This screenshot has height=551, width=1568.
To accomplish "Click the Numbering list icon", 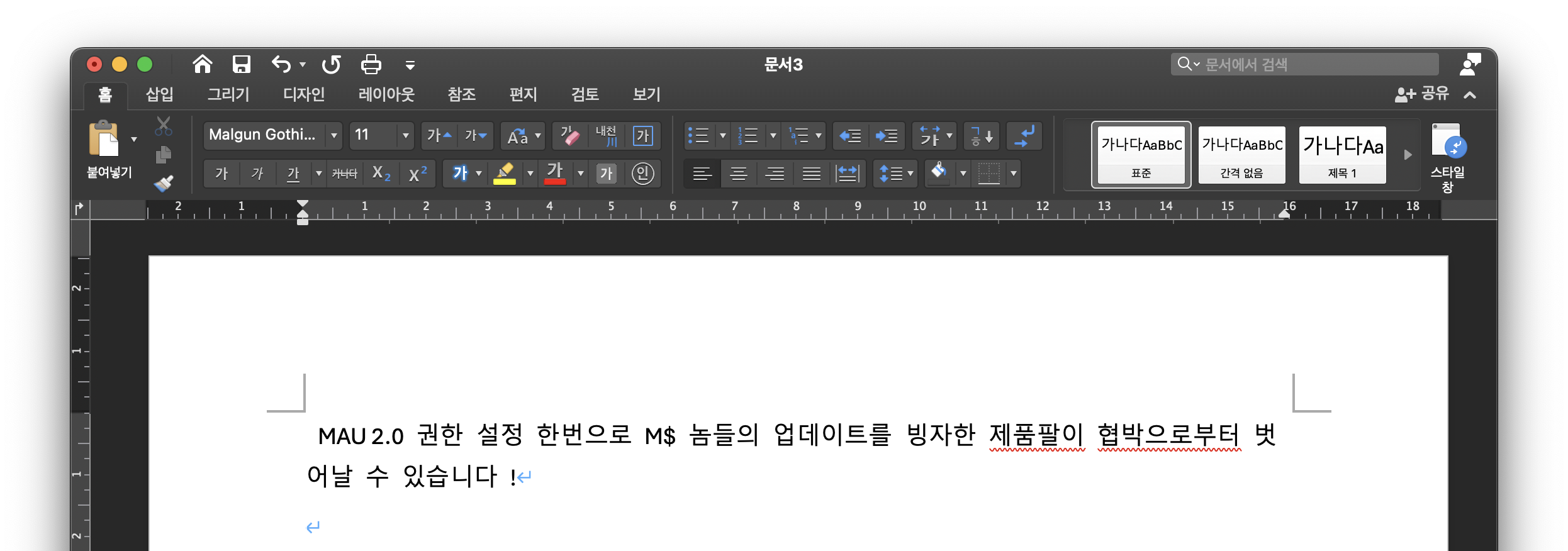I will pos(748,135).
